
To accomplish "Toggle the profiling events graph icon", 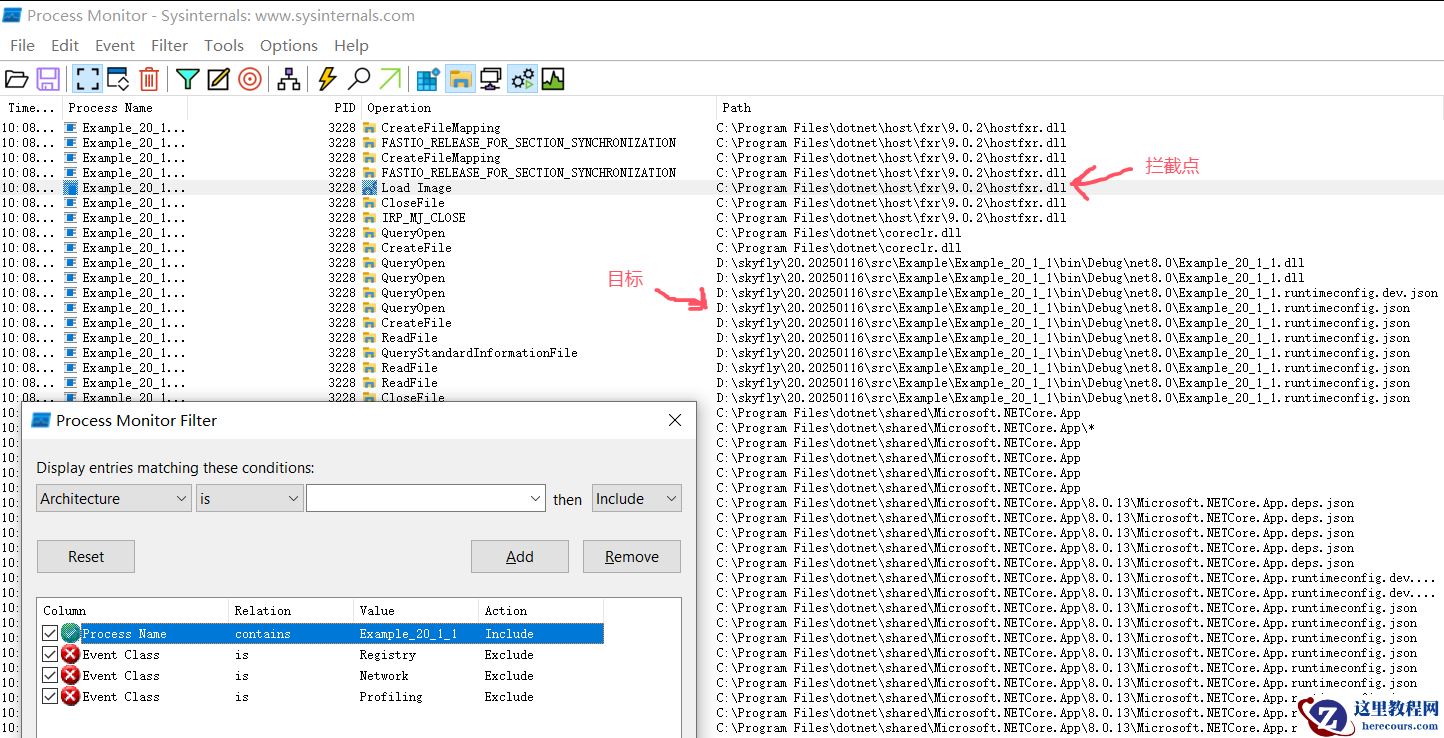I will pos(553,79).
